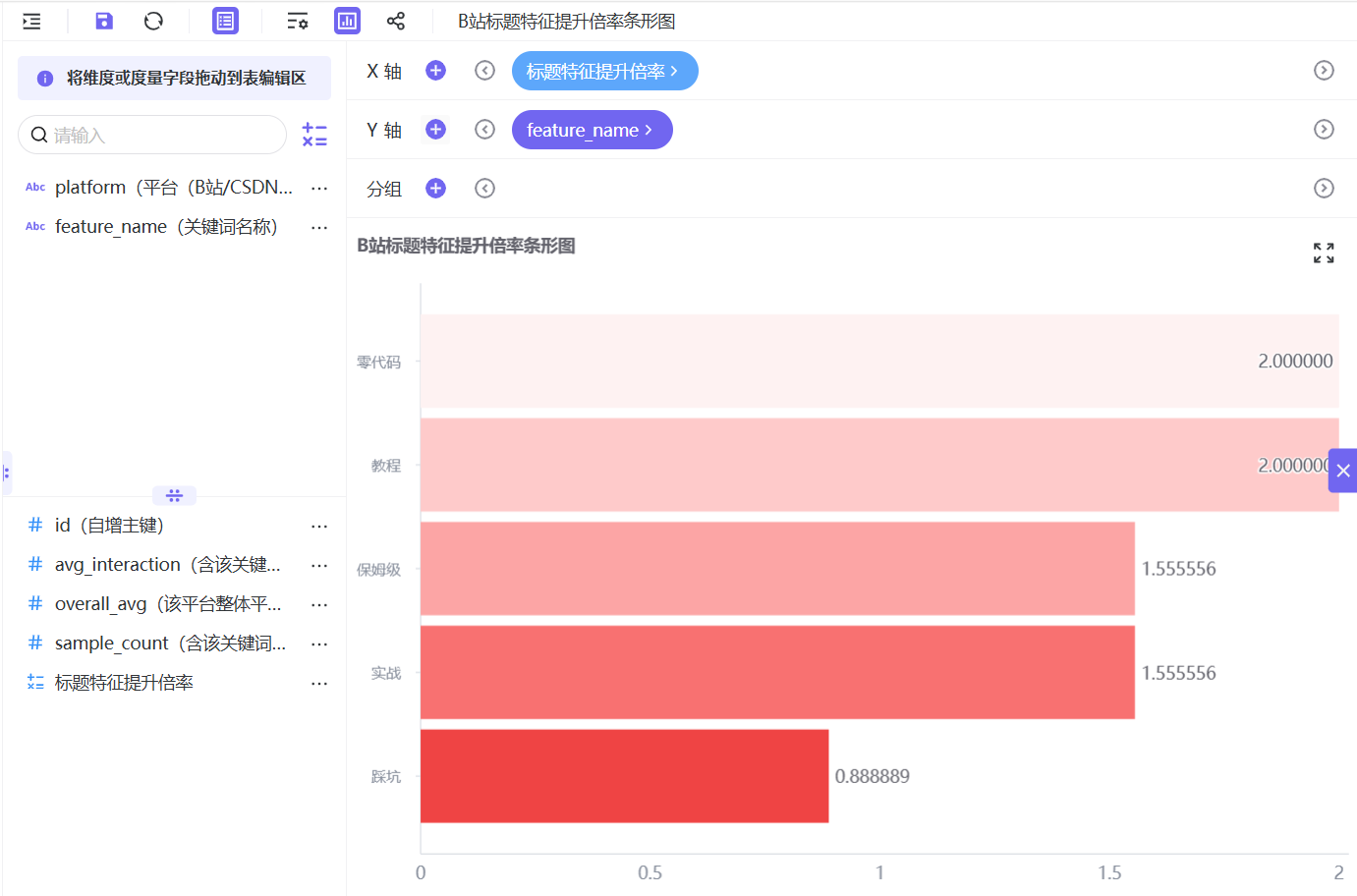This screenshot has height=896, width=1357.
Task: Open feature_name field pill menu
Action: (x=593, y=130)
